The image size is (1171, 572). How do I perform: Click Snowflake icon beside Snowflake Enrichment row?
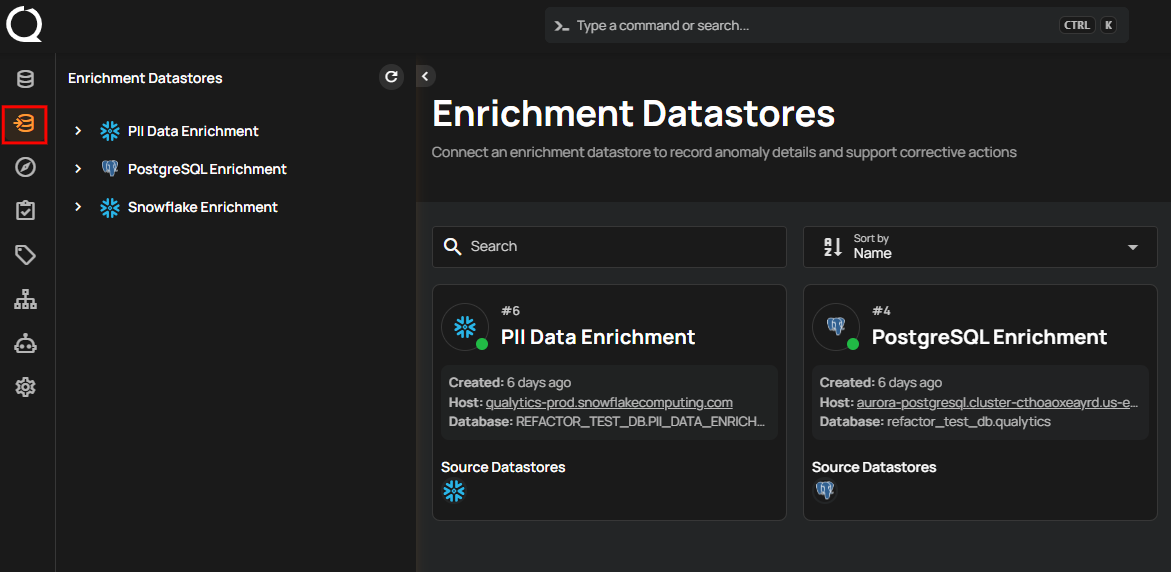pos(110,208)
